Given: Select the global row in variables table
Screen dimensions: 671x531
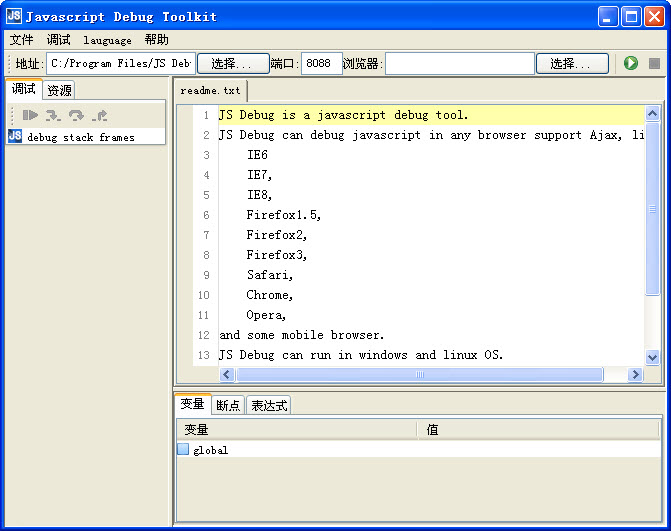Looking at the screenshot, I should pyautogui.click(x=418, y=449).
